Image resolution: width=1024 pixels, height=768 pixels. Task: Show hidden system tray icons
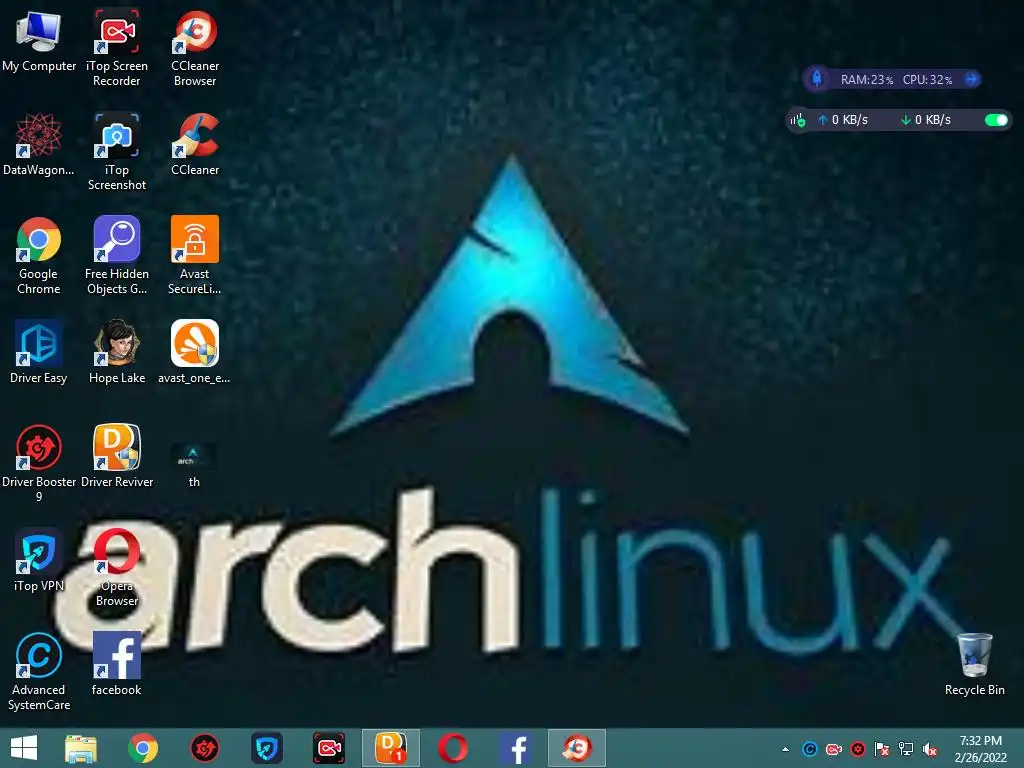click(x=786, y=749)
